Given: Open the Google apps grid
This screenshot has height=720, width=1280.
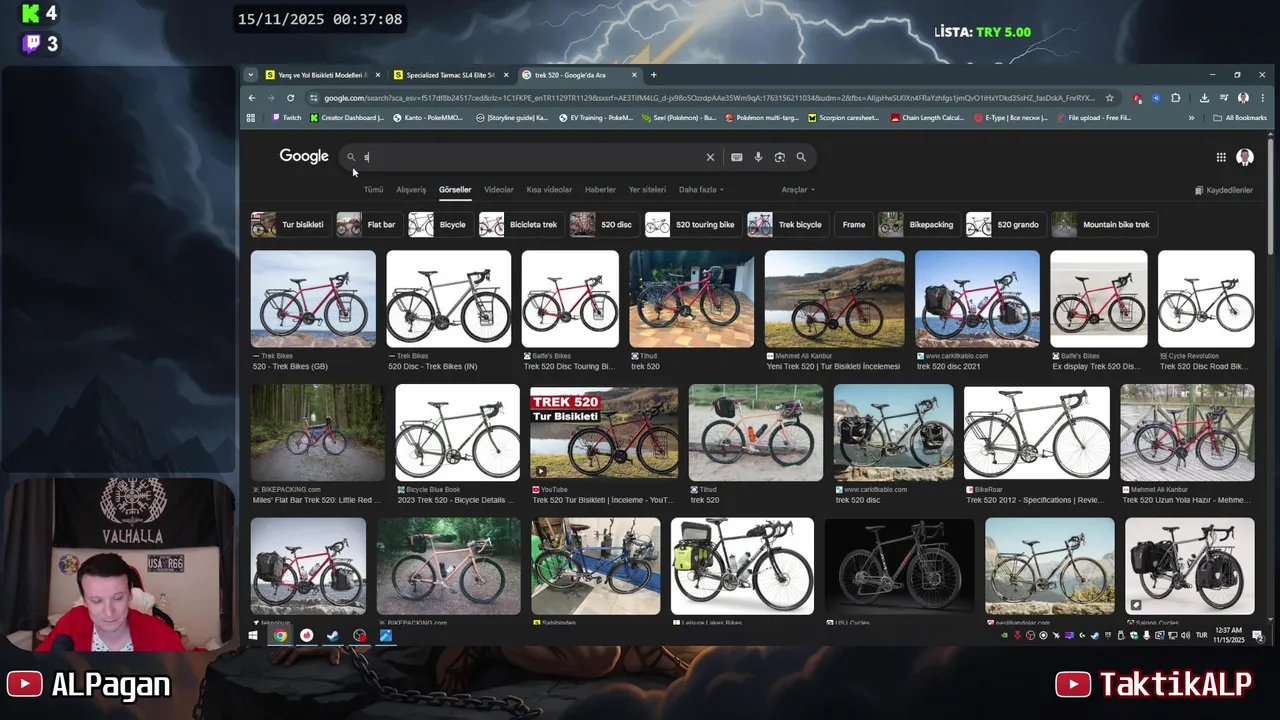Looking at the screenshot, I should [1221, 157].
